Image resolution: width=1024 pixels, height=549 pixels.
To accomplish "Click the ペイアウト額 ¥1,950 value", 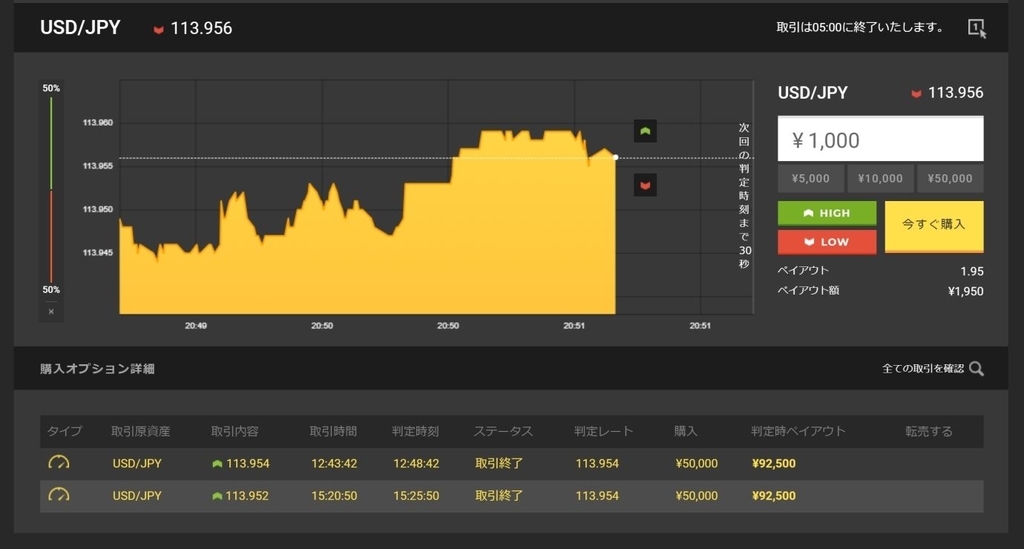I will coord(965,291).
